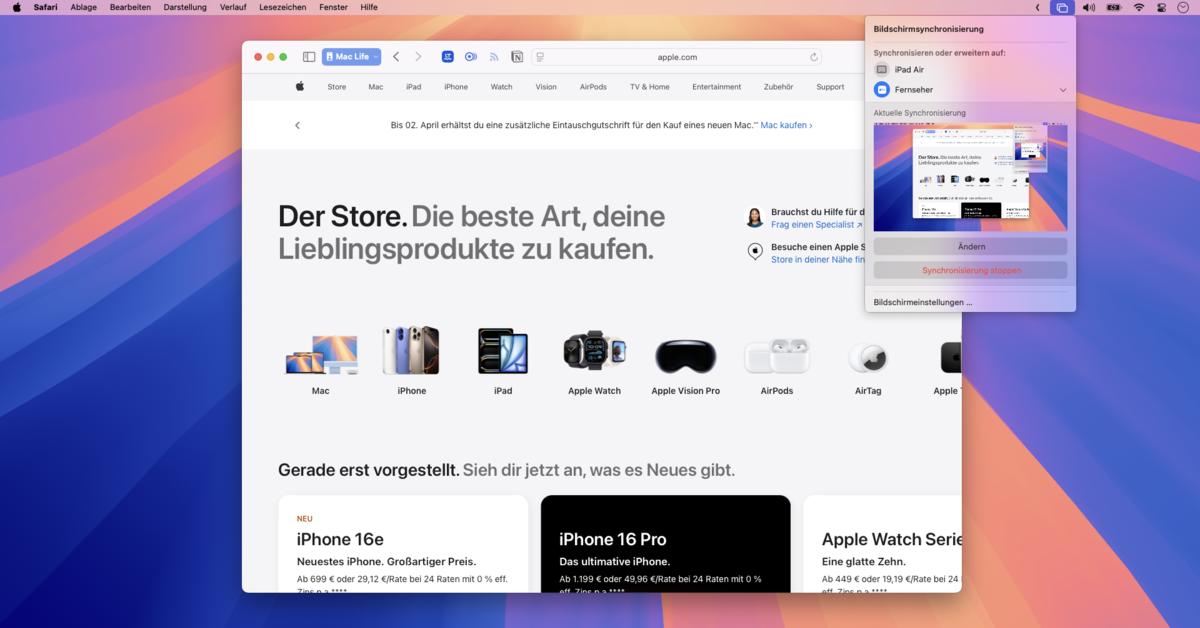The height and width of the screenshot is (628, 1200).
Task: Select the Apple Vision Pro category image
Action: coord(686,355)
